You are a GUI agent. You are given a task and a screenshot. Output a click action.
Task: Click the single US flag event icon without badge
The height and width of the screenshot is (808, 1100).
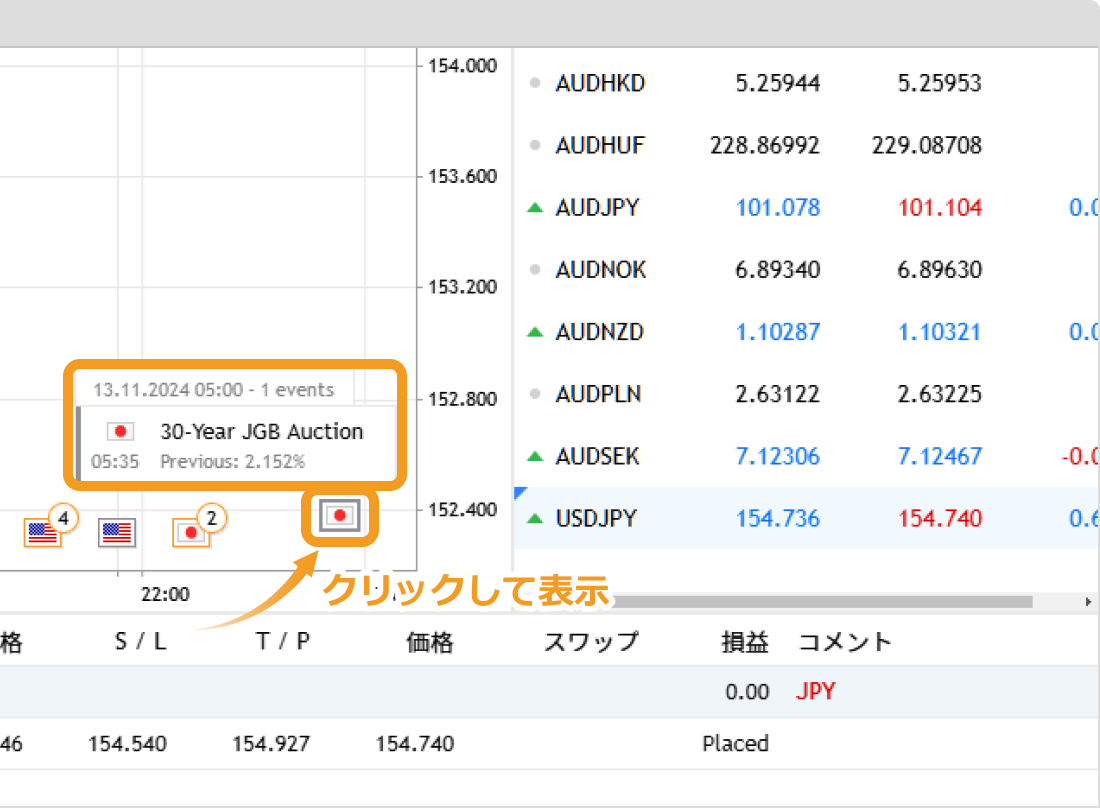pyautogui.click(x=116, y=533)
